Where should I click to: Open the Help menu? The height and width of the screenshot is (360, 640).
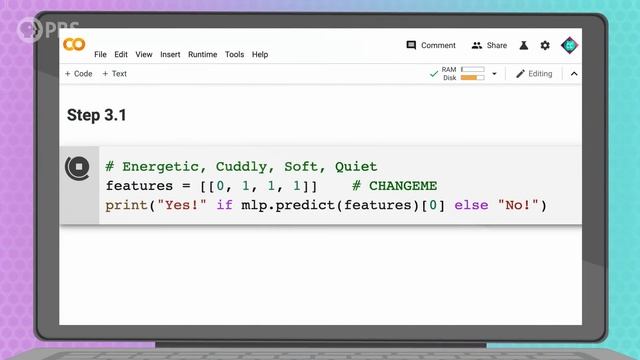pyautogui.click(x=260, y=54)
